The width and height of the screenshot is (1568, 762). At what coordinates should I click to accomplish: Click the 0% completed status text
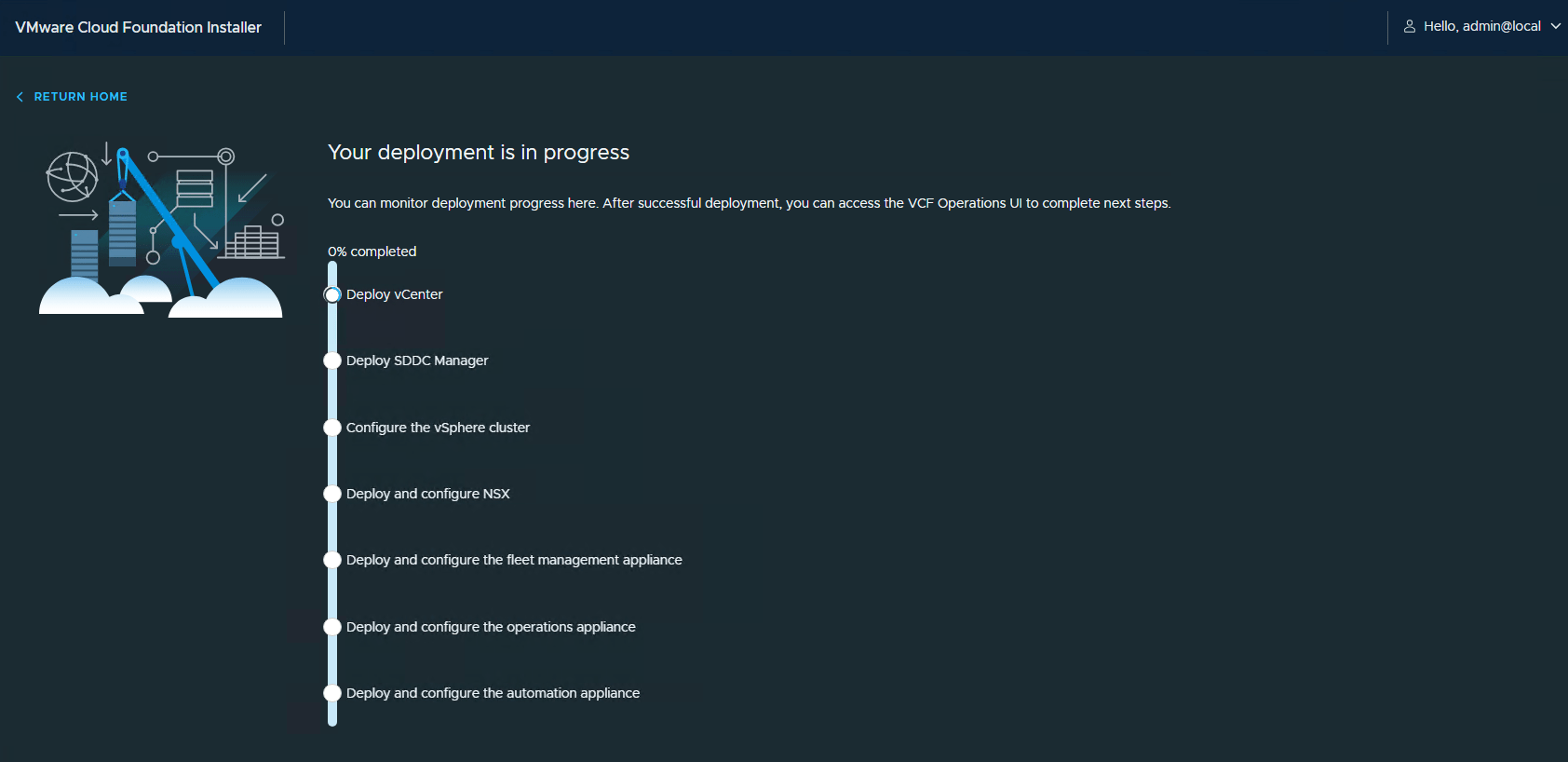(x=372, y=252)
